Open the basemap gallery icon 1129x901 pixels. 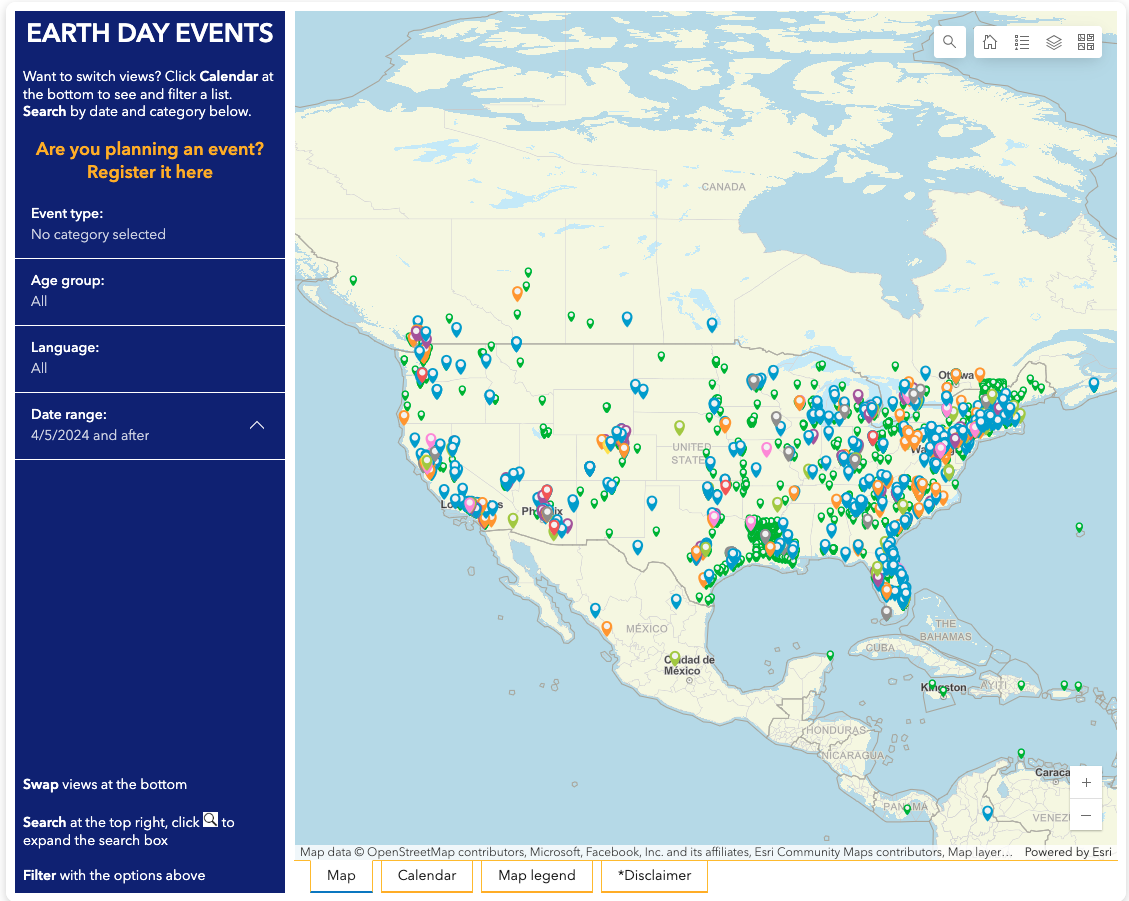tap(1086, 42)
